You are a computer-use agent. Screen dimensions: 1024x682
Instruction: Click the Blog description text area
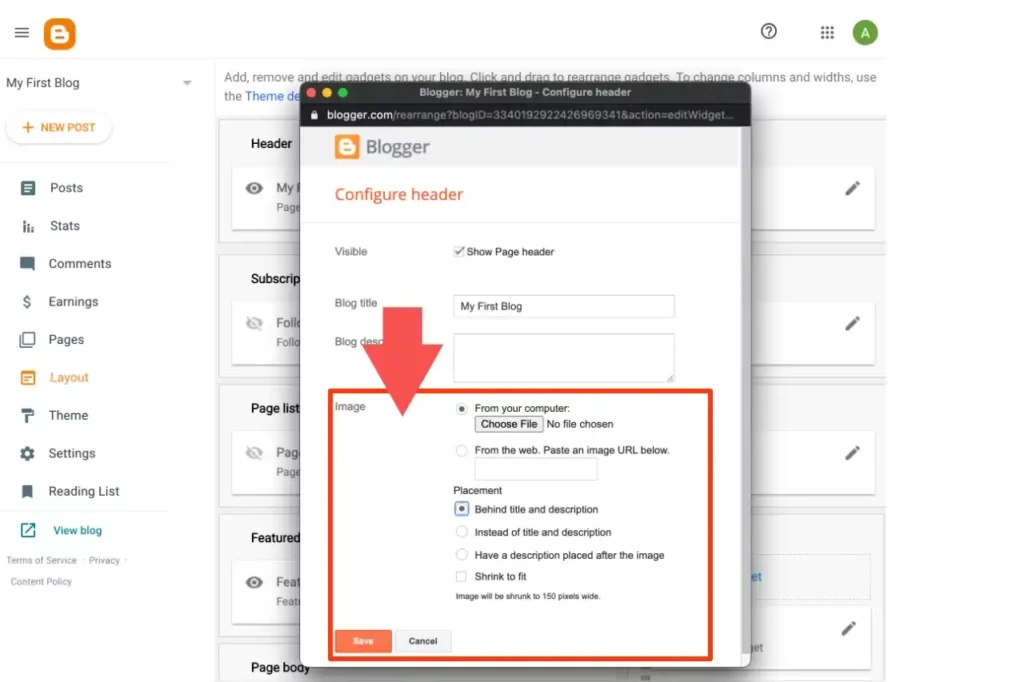564,358
